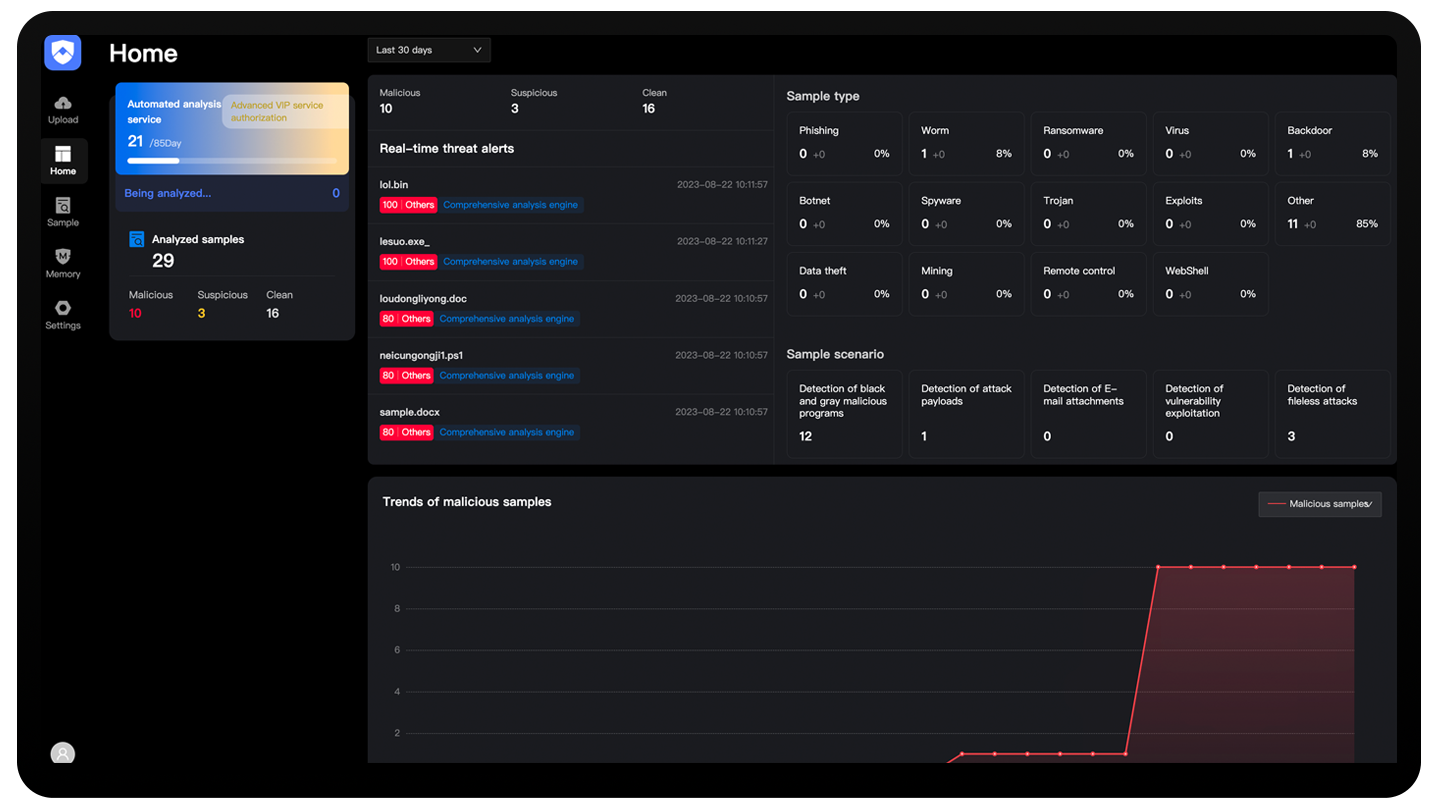1440x810 pixels.
Task: Select the Worm sample type card
Action: click(x=965, y=143)
